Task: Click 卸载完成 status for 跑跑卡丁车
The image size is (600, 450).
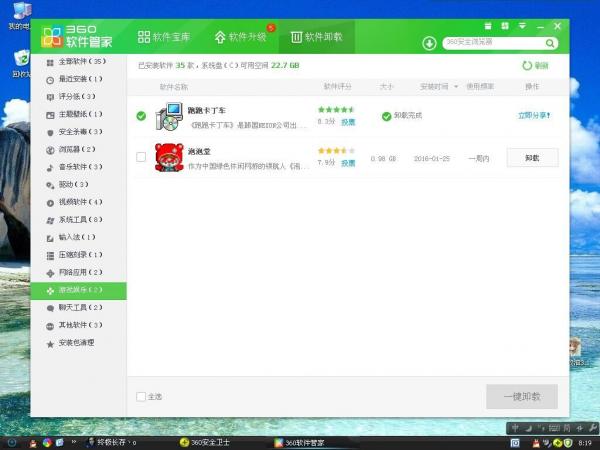Action: [x=402, y=116]
